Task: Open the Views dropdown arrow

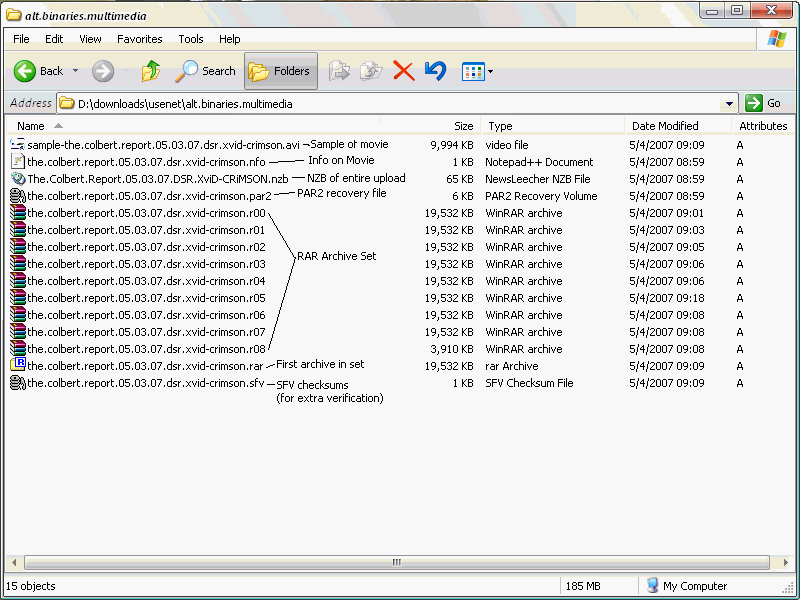Action: (490, 72)
